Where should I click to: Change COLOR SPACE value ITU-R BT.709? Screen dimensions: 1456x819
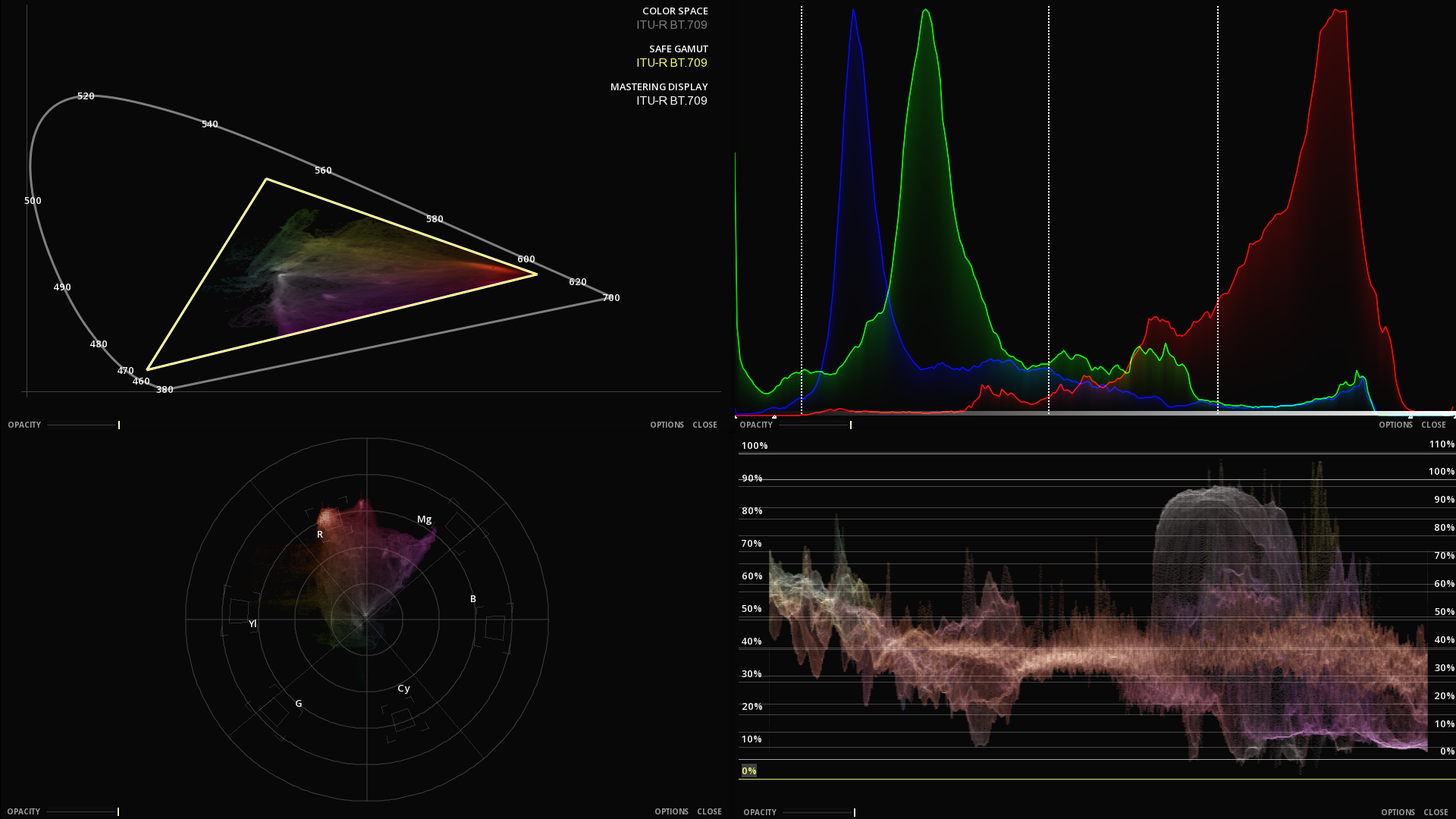(672, 25)
